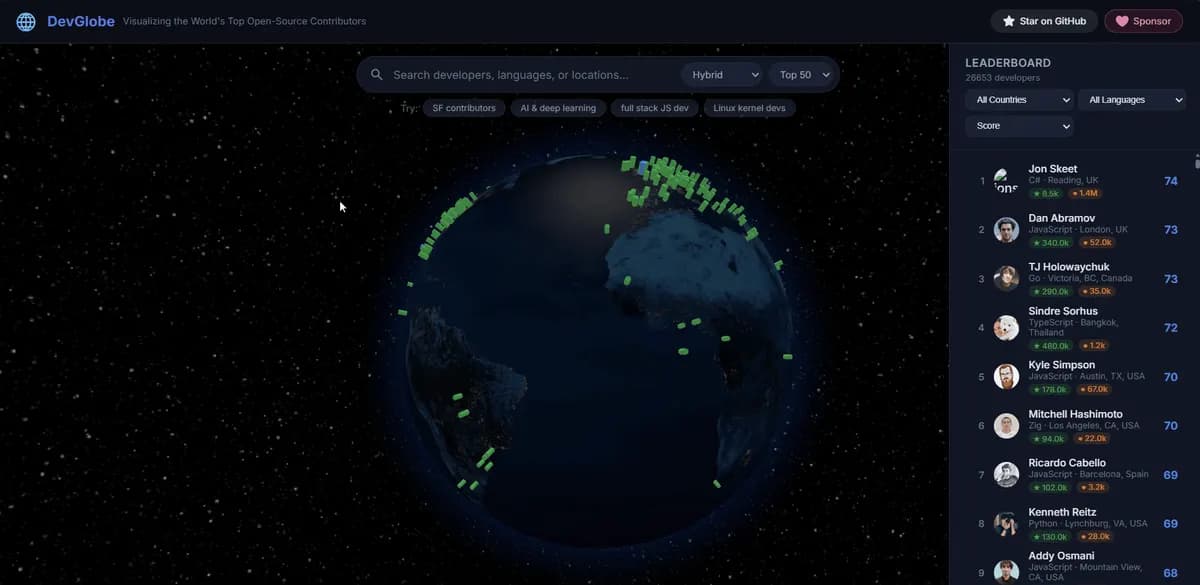1200x585 pixels.
Task: Open the All Countries filter dropdown
Action: click(1022, 100)
